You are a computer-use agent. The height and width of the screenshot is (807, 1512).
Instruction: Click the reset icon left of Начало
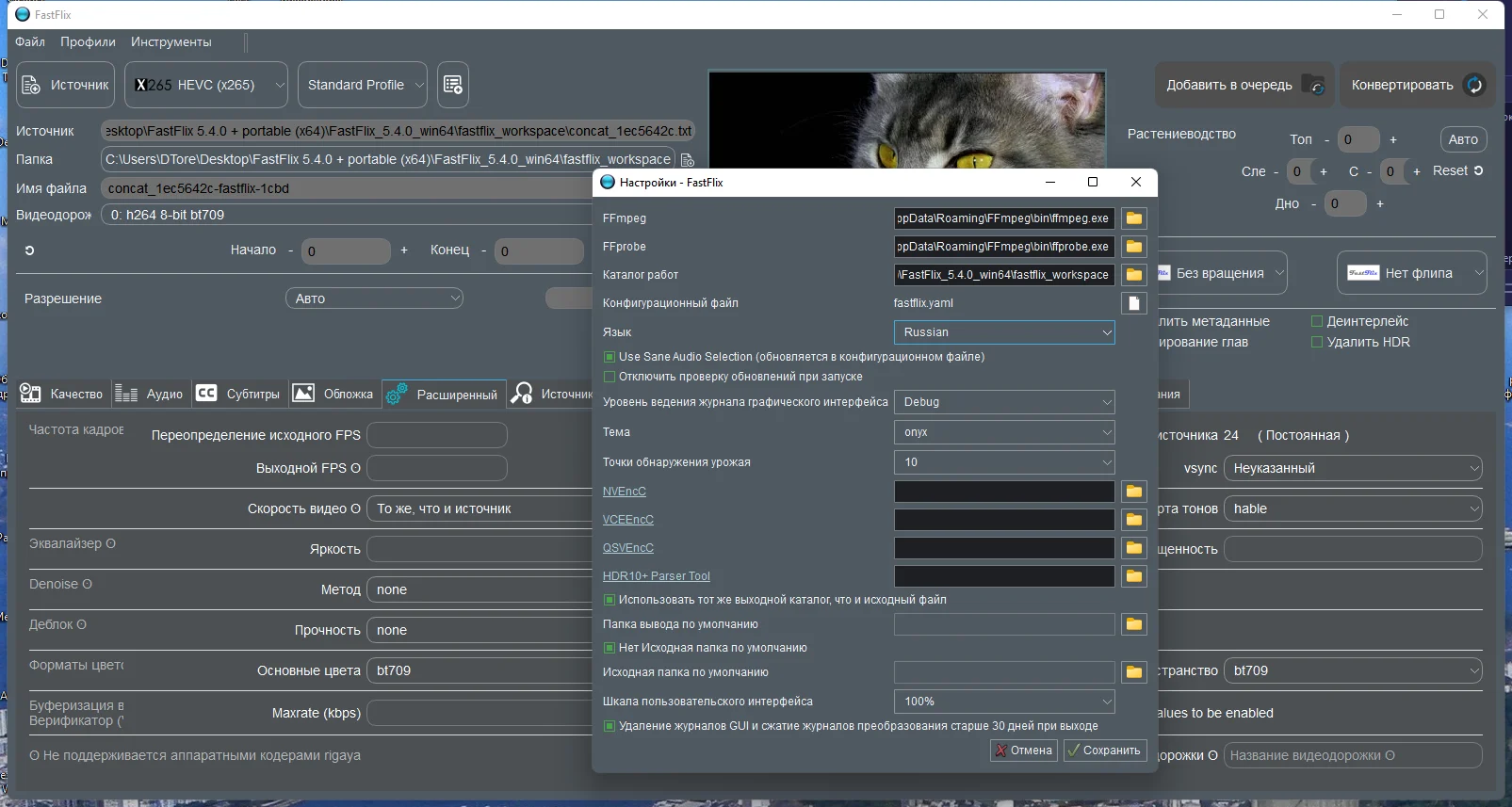tap(29, 250)
